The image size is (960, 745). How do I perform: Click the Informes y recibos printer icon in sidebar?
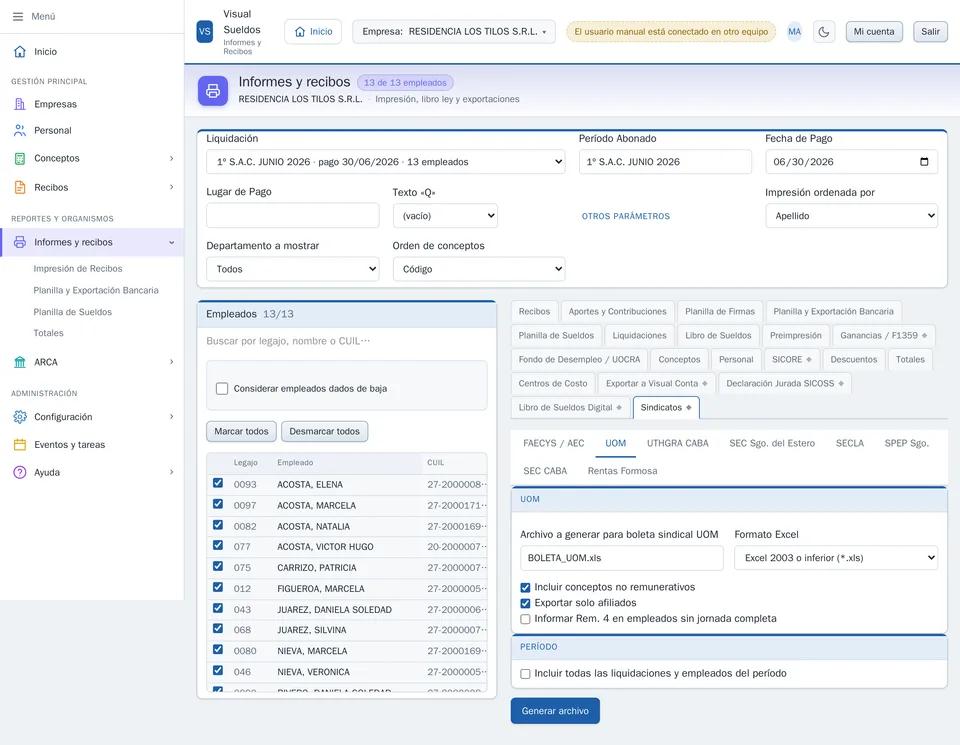tap(20, 242)
